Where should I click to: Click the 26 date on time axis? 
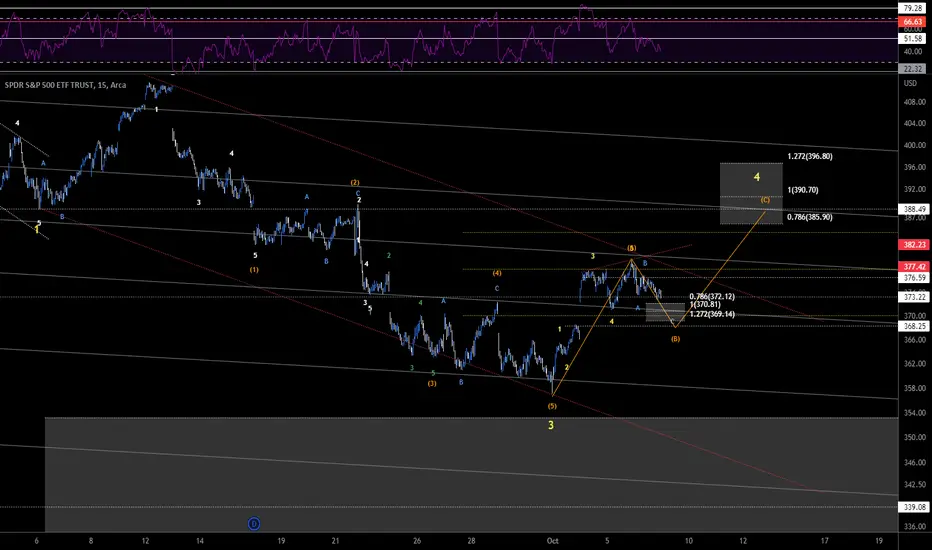pyautogui.click(x=417, y=540)
